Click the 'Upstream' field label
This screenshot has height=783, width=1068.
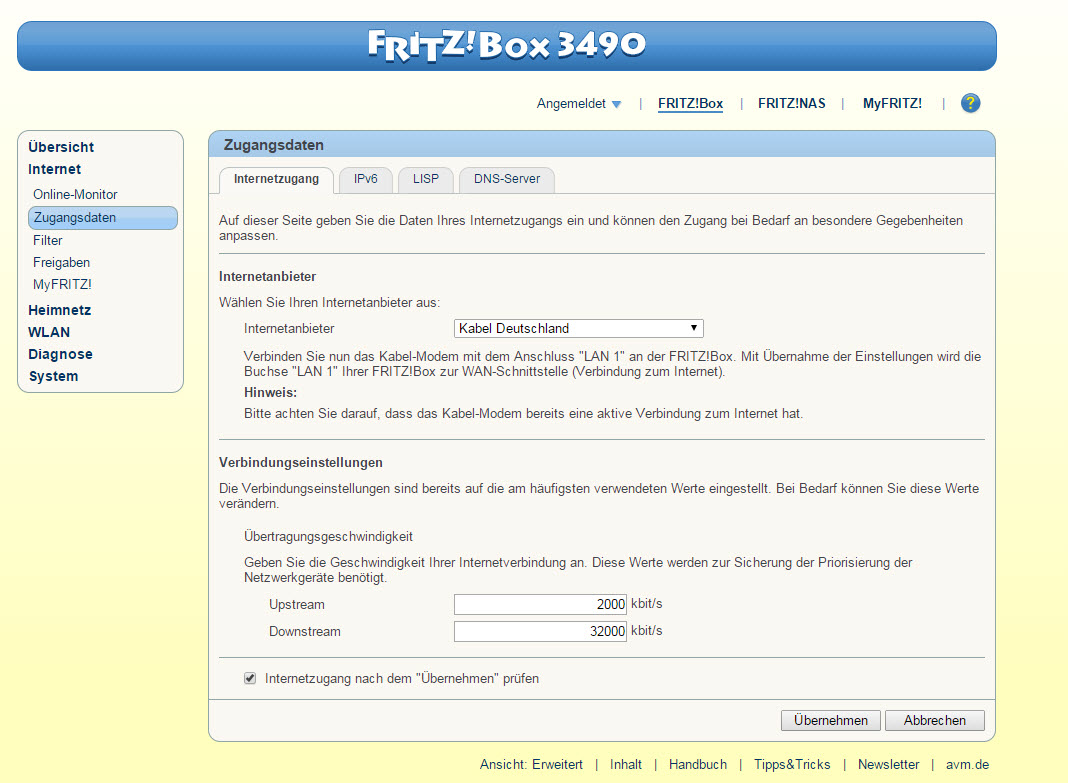296,605
